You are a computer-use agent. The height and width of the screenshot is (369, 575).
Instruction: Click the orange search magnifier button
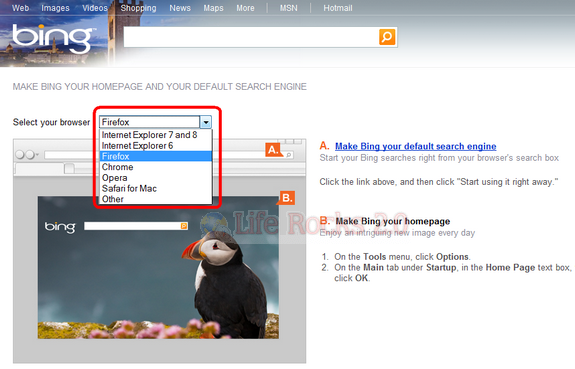(x=387, y=37)
